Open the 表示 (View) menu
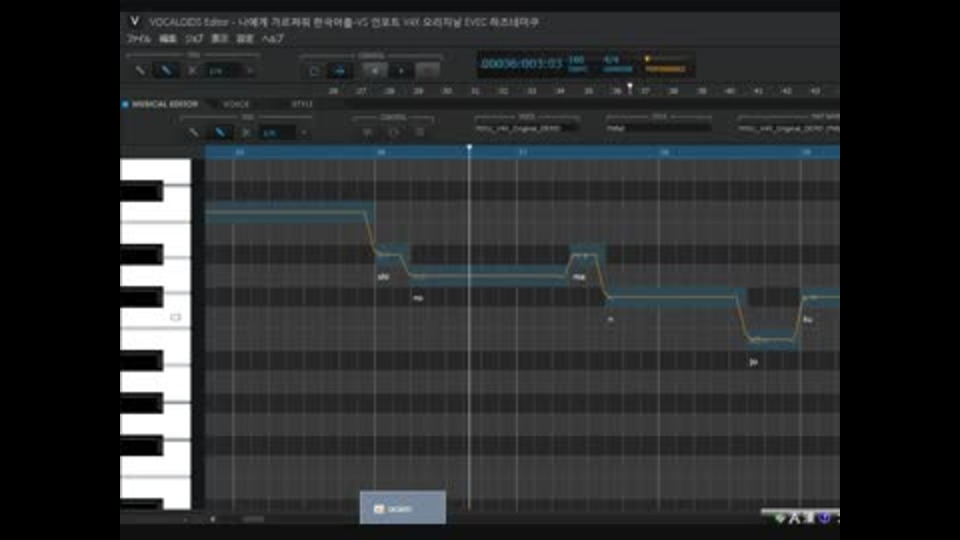Viewport: 960px width, 540px height. pyautogui.click(x=219, y=39)
